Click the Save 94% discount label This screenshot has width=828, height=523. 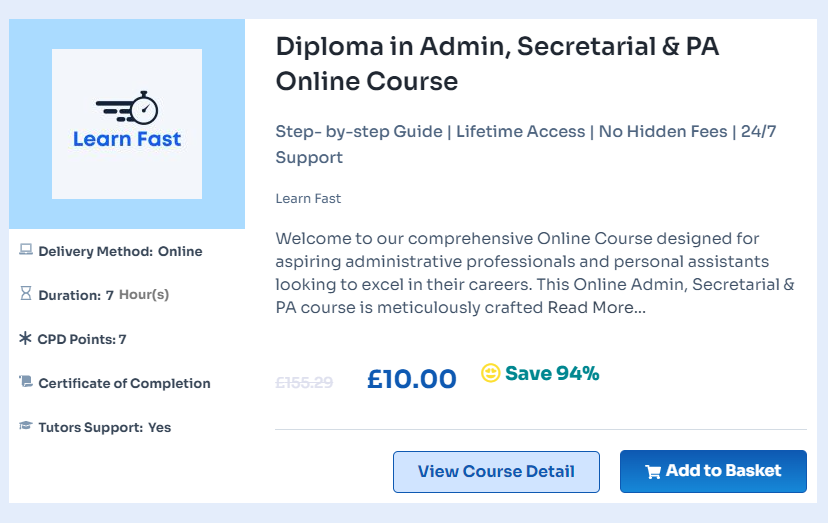pos(552,373)
